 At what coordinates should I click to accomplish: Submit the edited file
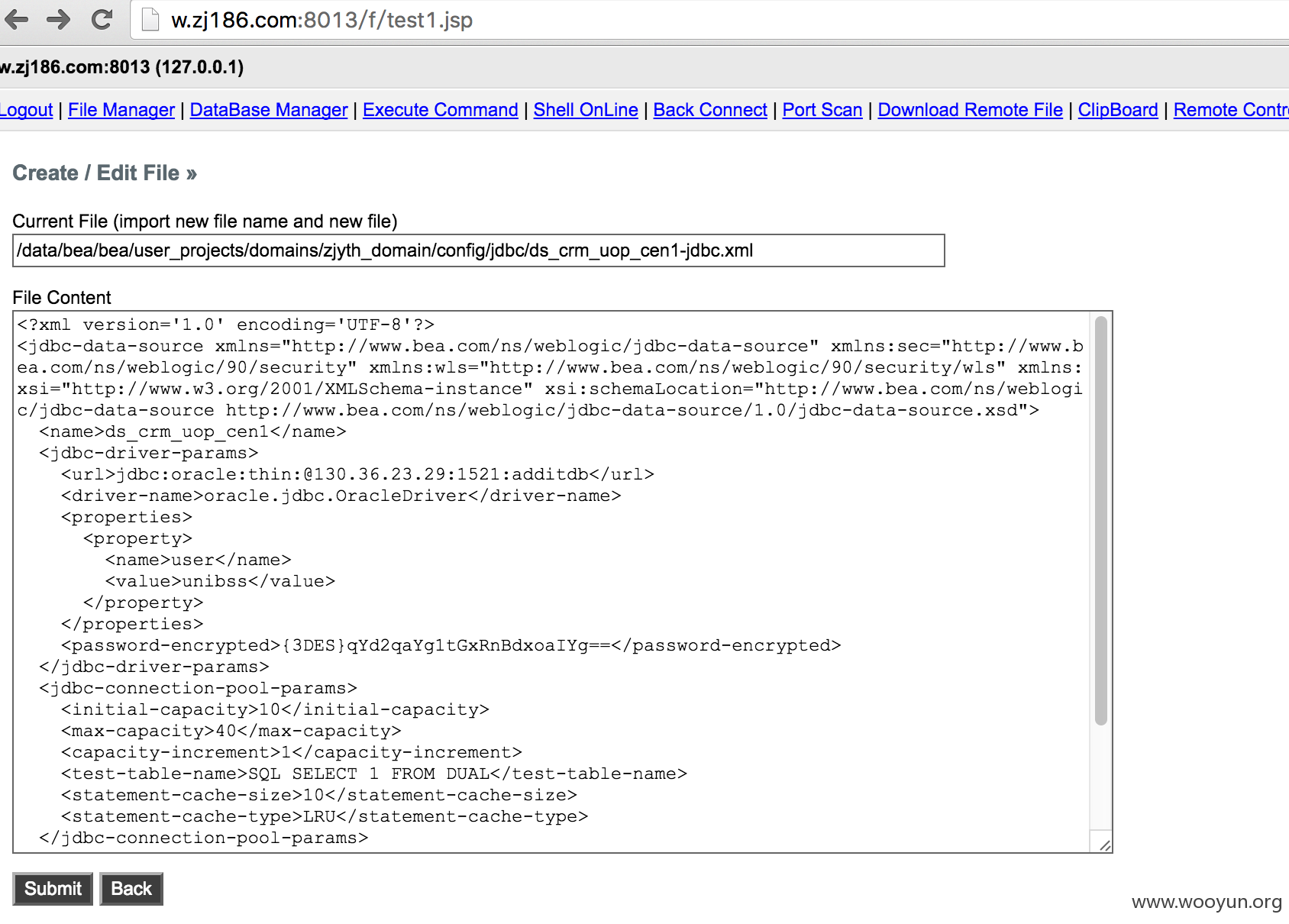53,889
